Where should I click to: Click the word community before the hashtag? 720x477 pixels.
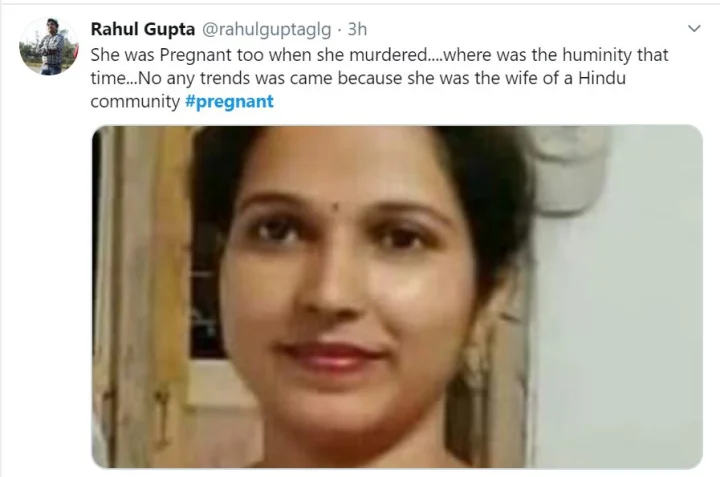click(x=135, y=101)
